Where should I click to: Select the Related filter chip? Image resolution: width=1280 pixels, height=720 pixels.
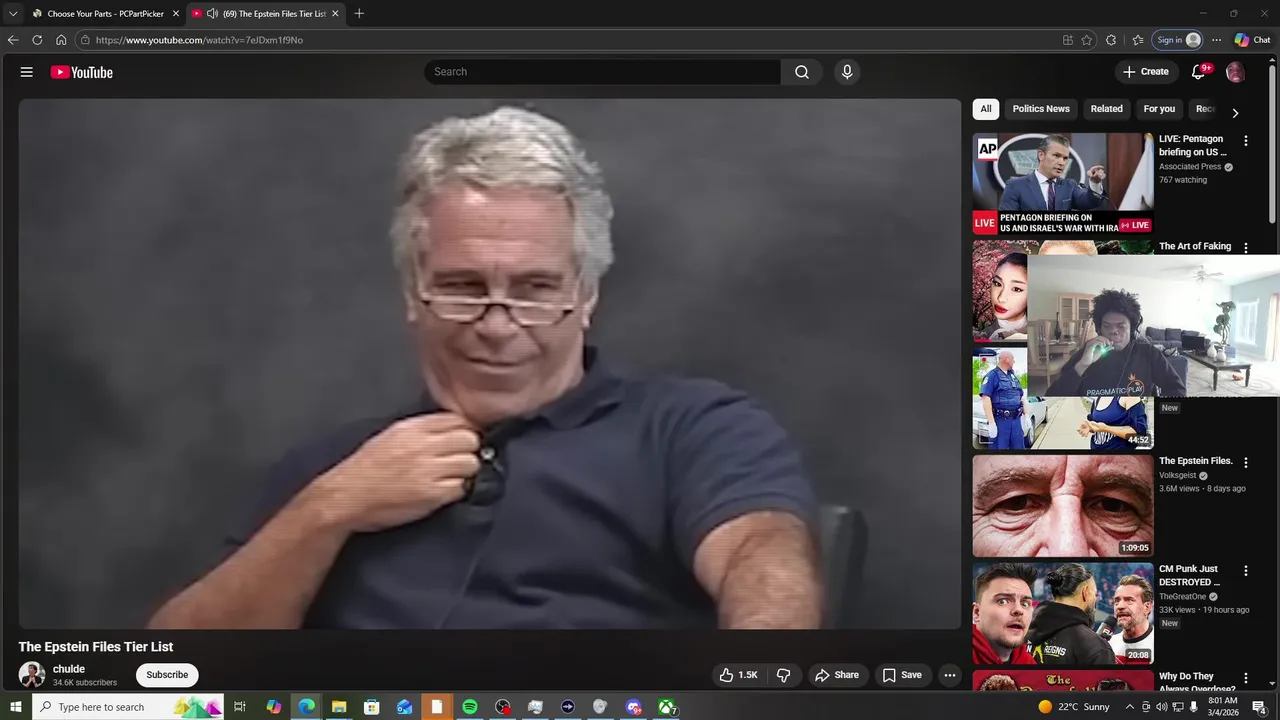pyautogui.click(x=1106, y=109)
